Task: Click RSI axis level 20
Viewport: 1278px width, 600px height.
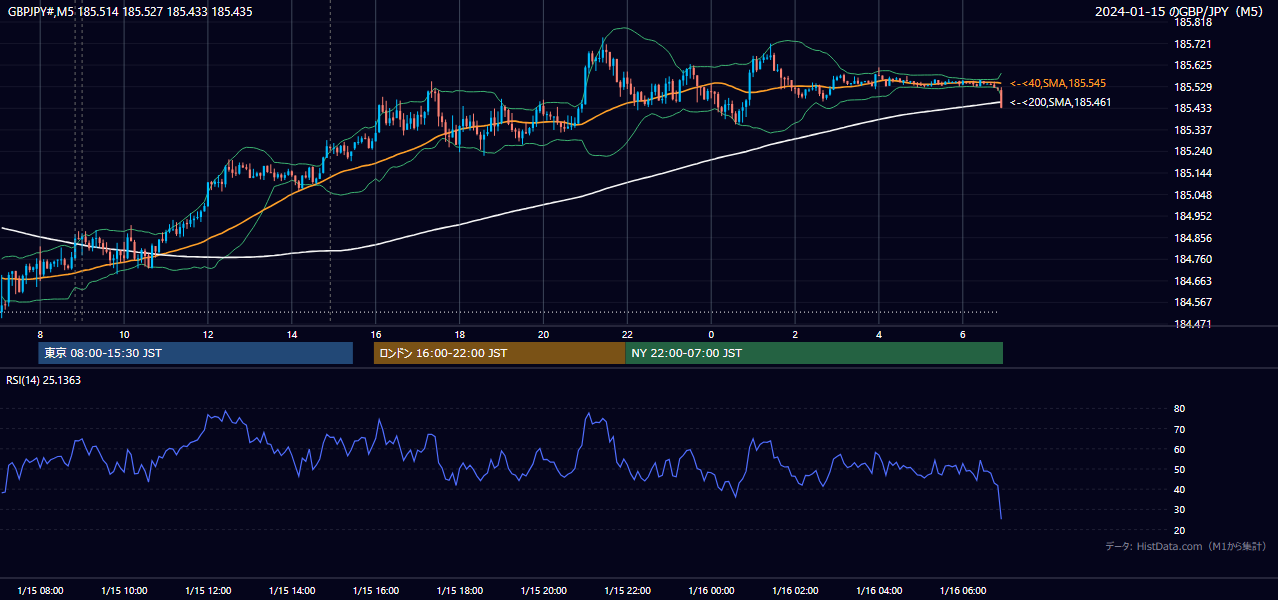Action: pos(1179,530)
